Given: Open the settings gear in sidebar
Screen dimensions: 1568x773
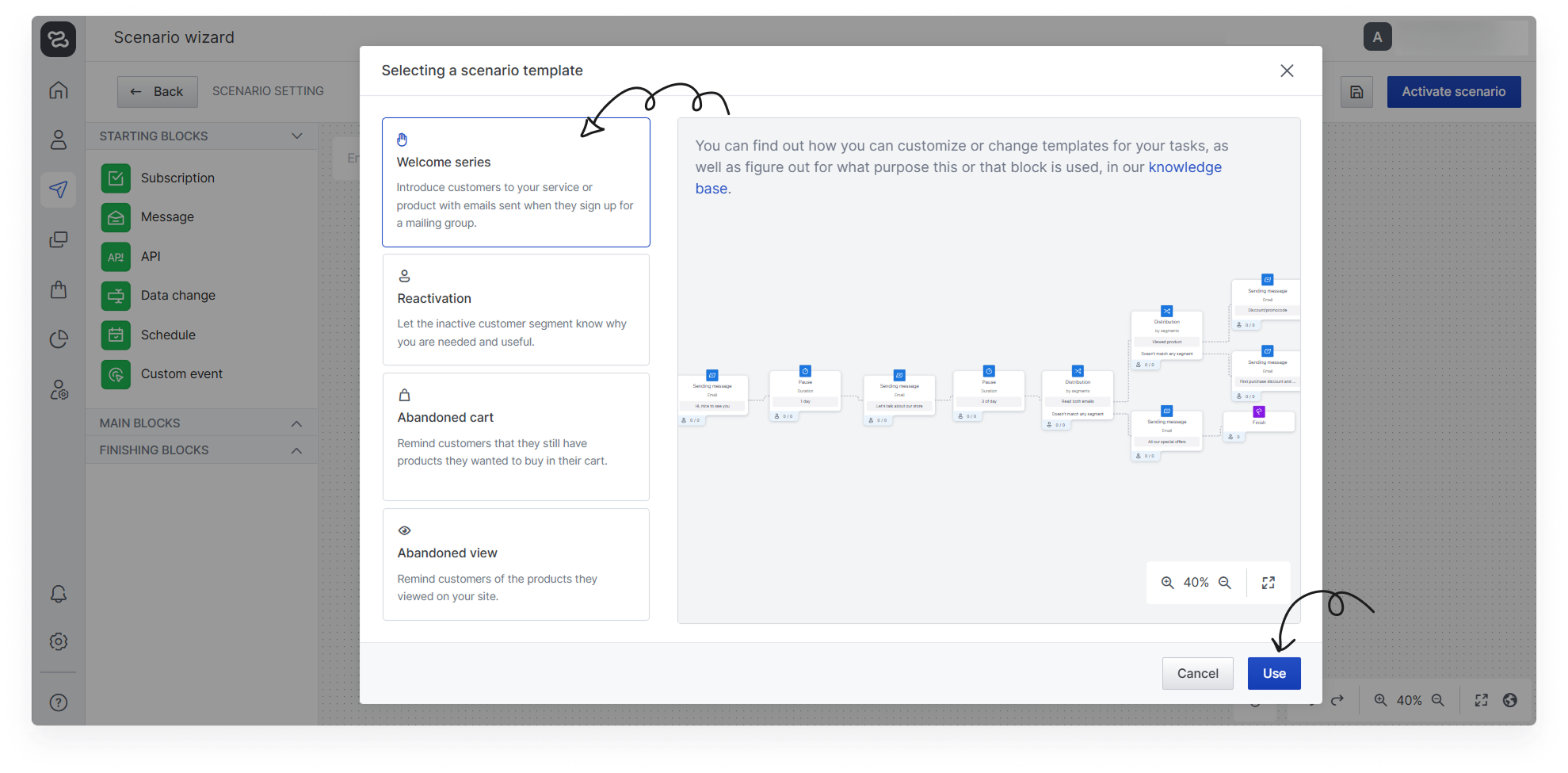Looking at the screenshot, I should click(59, 641).
